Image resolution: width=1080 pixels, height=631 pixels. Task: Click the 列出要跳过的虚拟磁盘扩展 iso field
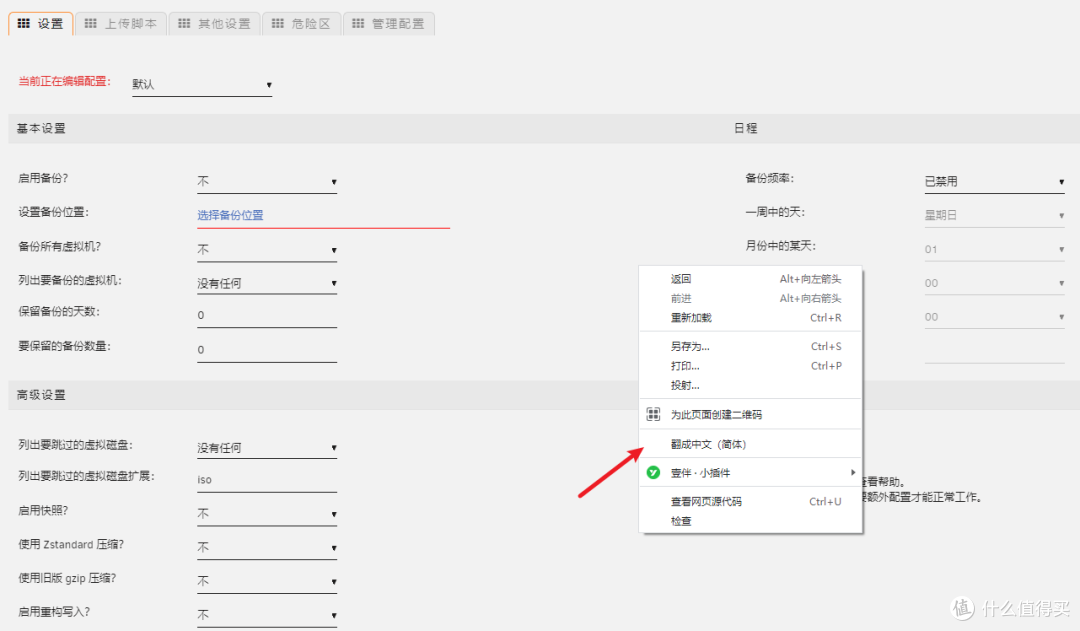(x=266, y=480)
